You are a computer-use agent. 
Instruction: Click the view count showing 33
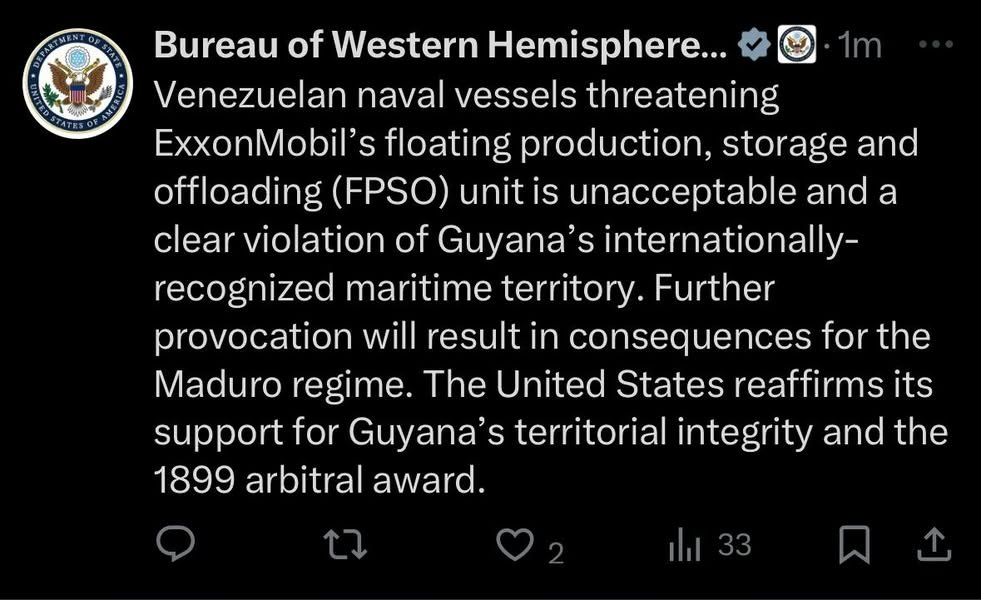coord(734,545)
